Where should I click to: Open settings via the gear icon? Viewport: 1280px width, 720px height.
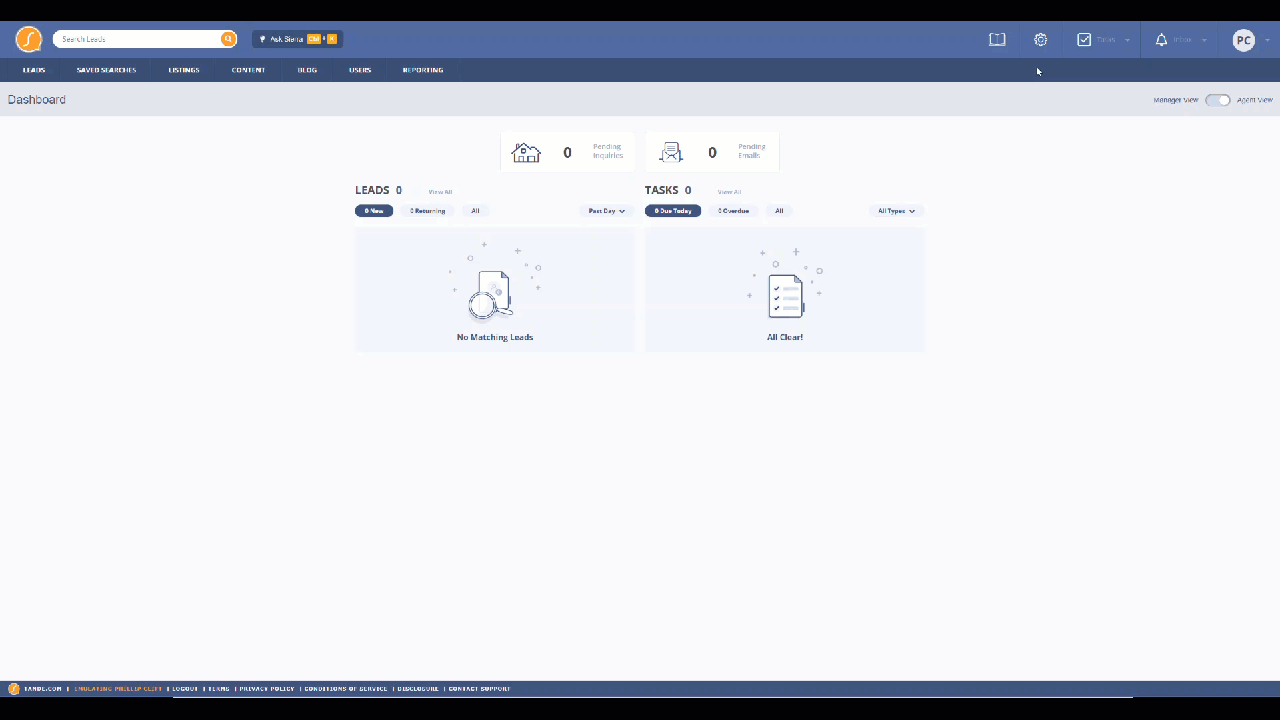click(1041, 40)
